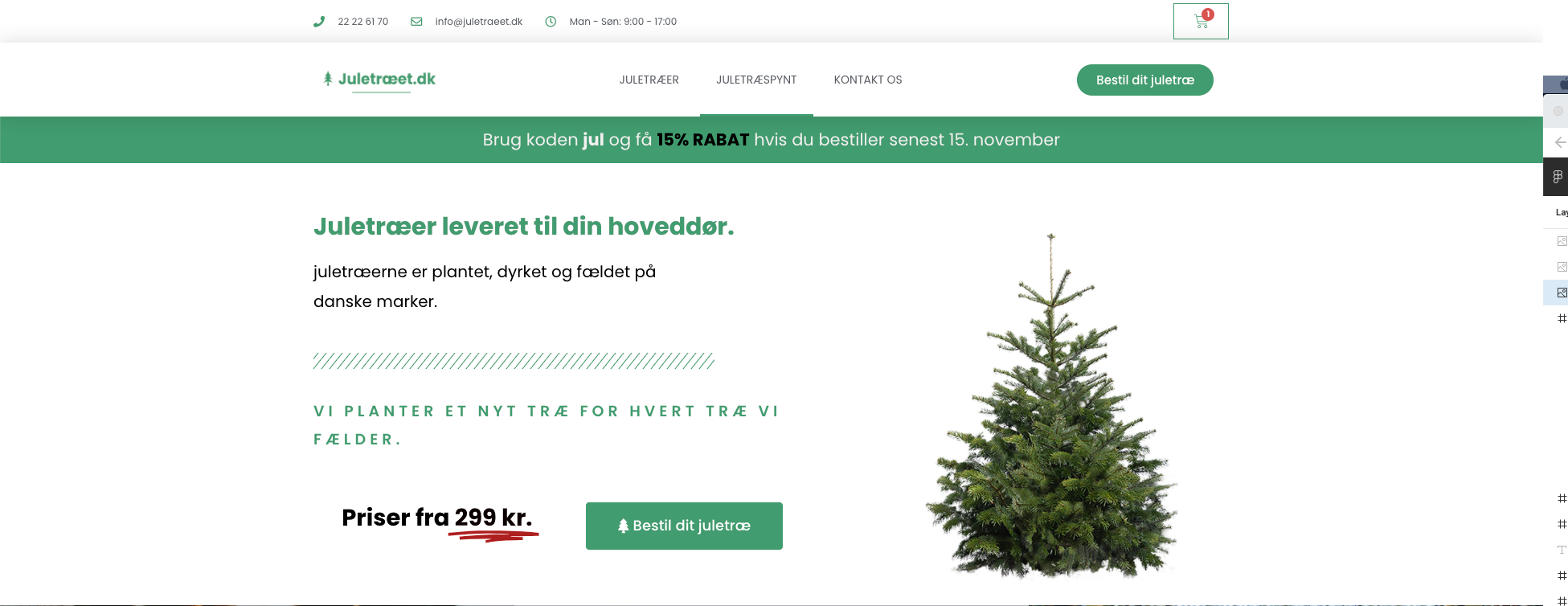Open the Figma logo menu
The height and width of the screenshot is (606, 1568).
pos(1558,177)
